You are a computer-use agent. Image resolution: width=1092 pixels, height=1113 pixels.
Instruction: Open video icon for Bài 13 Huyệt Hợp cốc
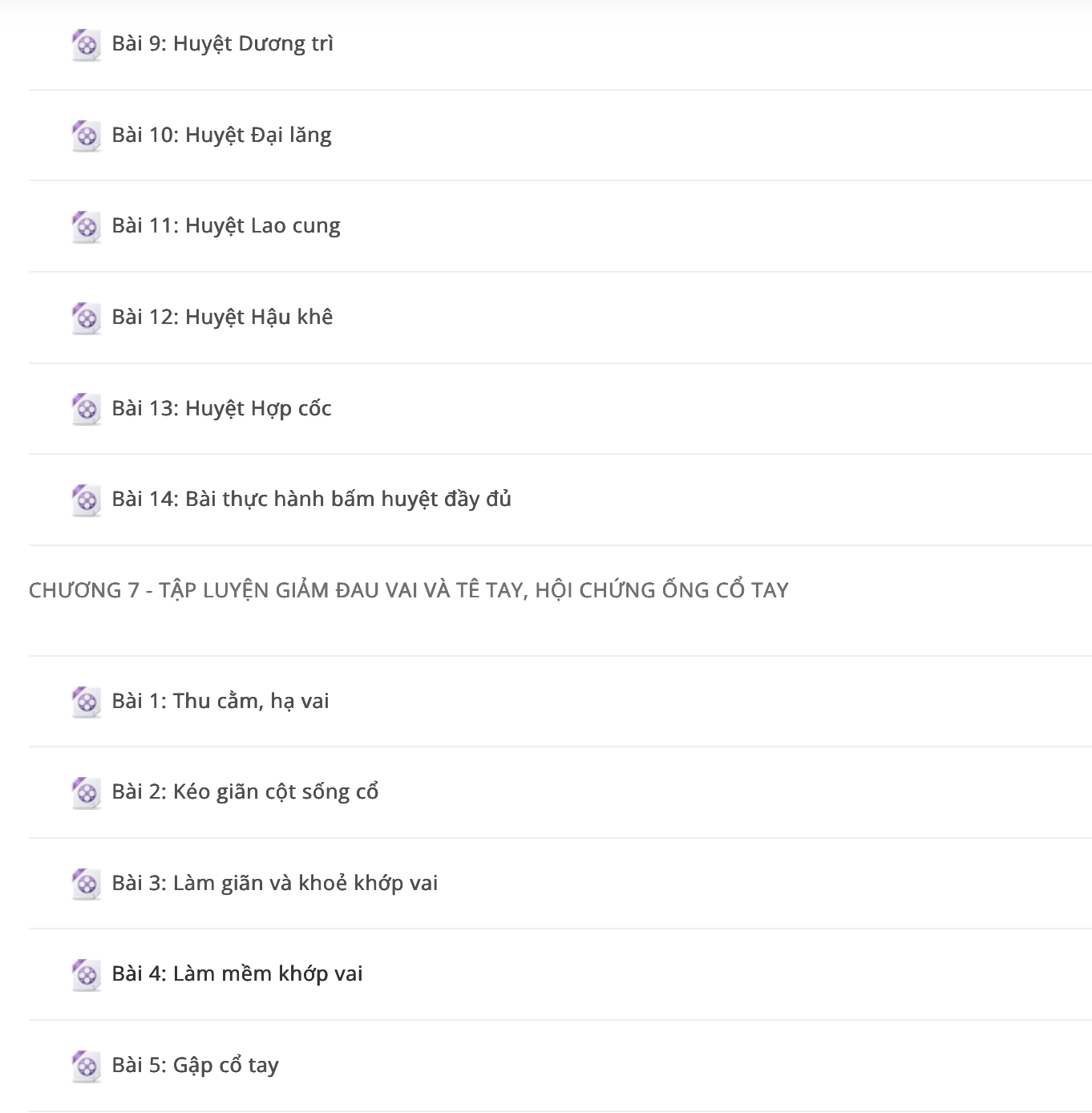point(86,409)
